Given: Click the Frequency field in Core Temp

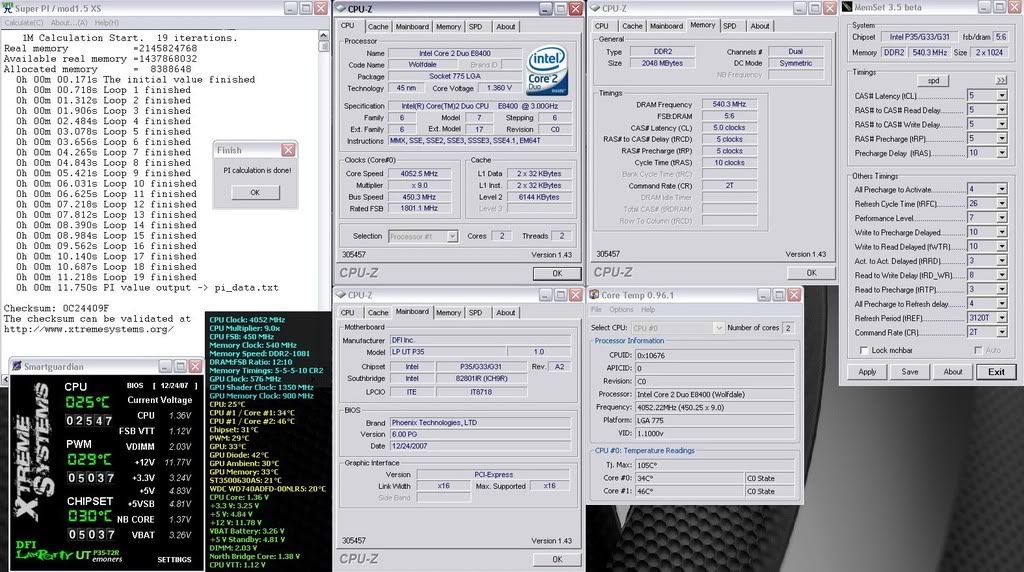Looking at the screenshot, I should point(714,407).
